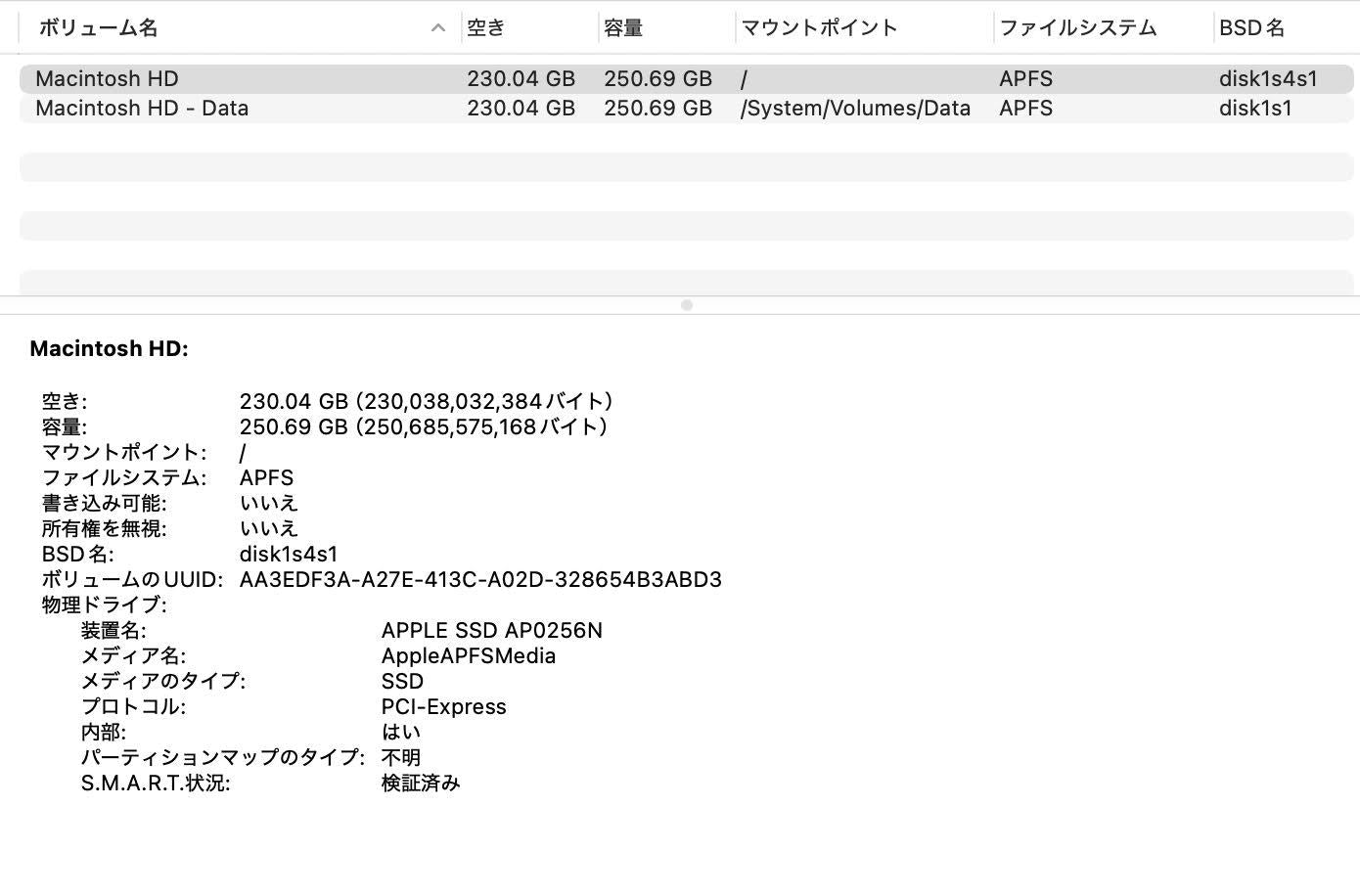Select the Macintosh HD volume row
The width and height of the screenshot is (1360, 896).
(x=686, y=78)
